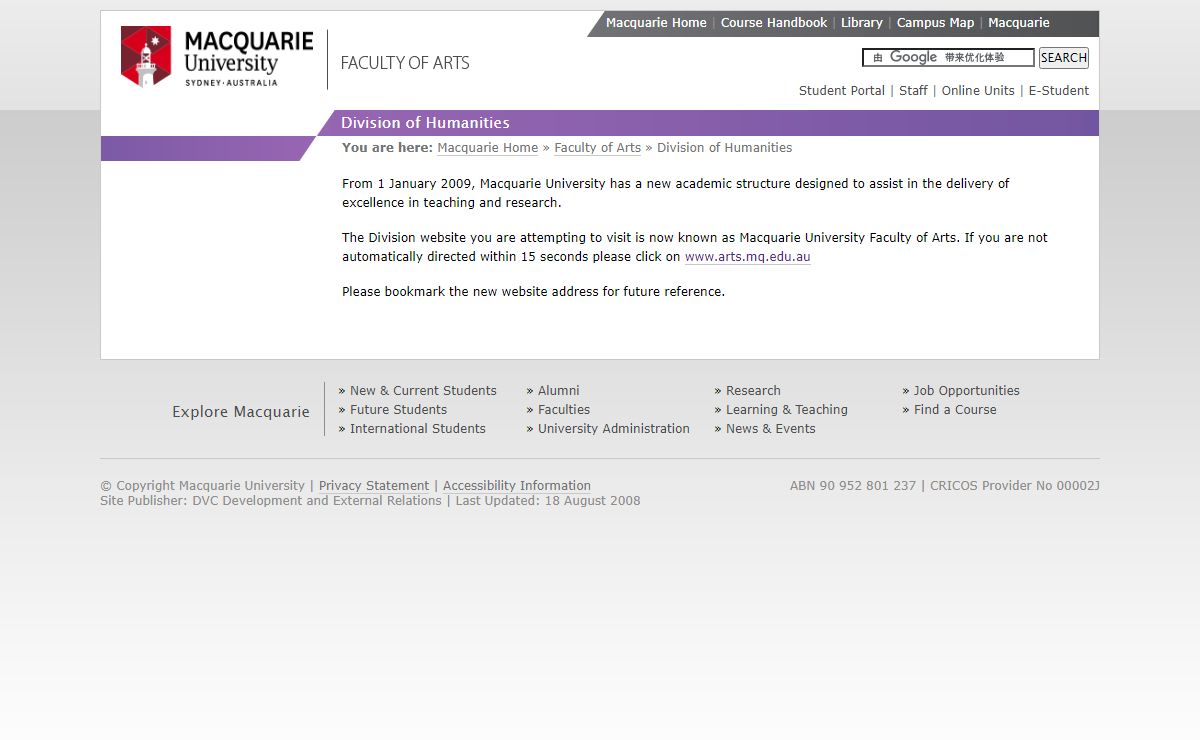Visit the Staff link
The image size is (1200, 740).
[x=913, y=91]
